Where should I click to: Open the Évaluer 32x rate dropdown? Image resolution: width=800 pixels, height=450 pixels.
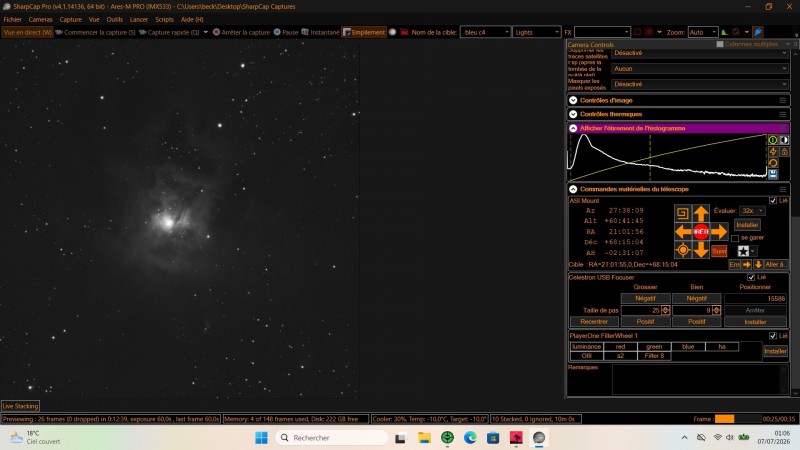(x=752, y=211)
